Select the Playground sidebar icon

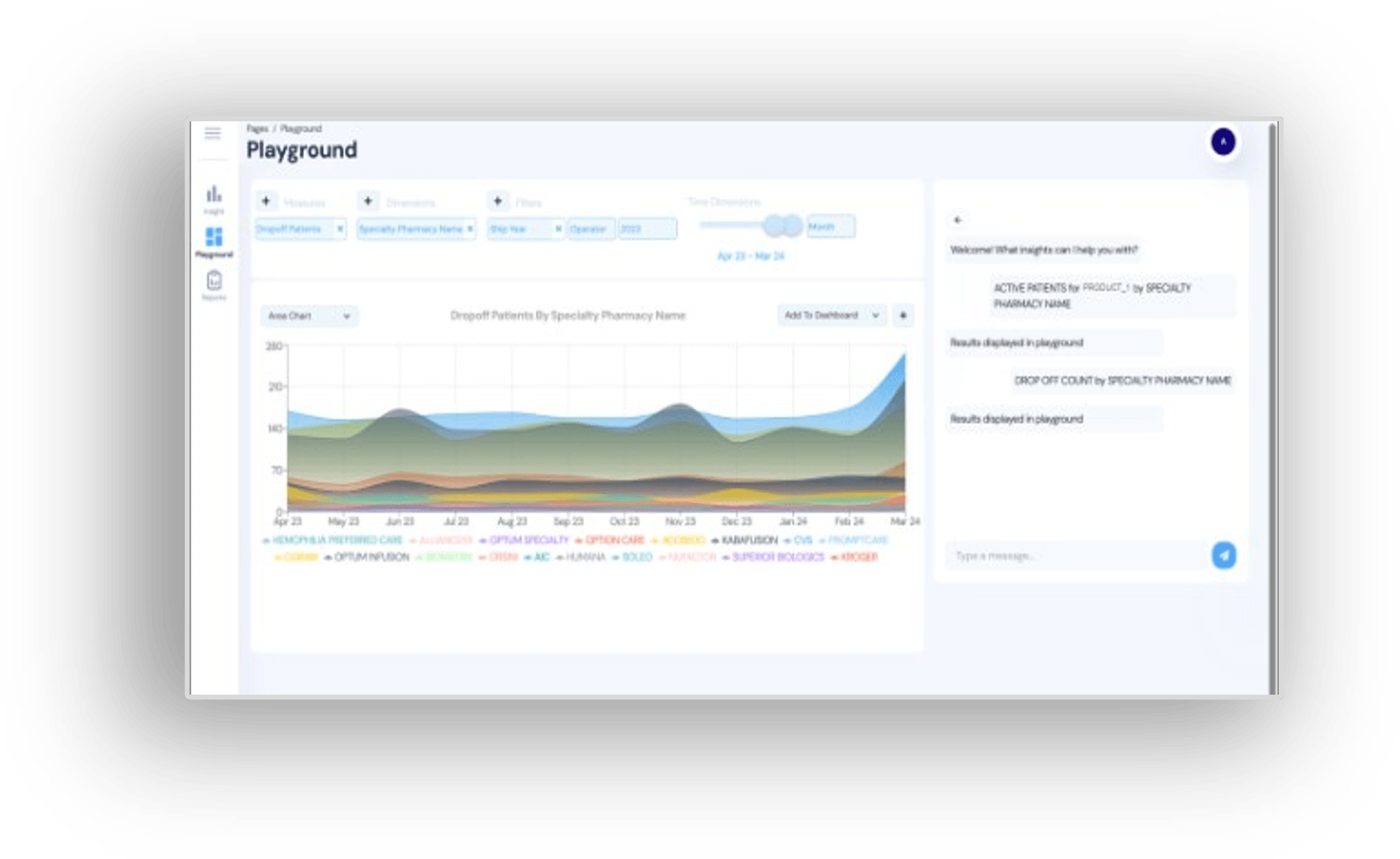(214, 238)
